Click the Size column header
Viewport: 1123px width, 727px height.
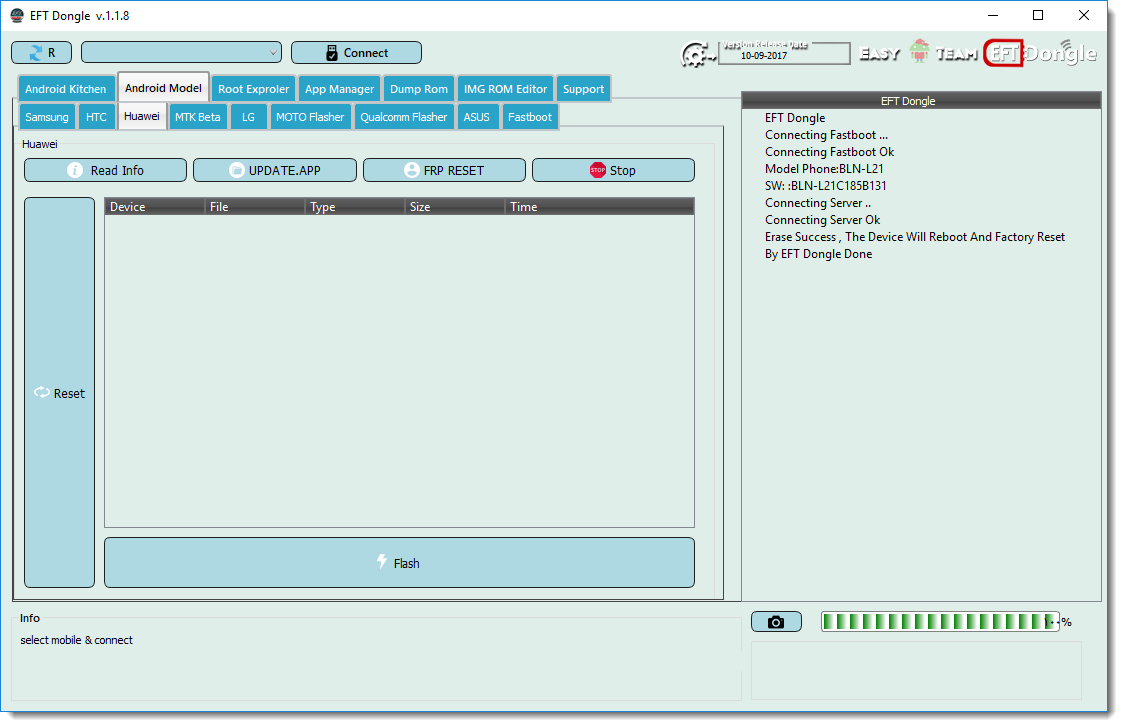pos(454,206)
